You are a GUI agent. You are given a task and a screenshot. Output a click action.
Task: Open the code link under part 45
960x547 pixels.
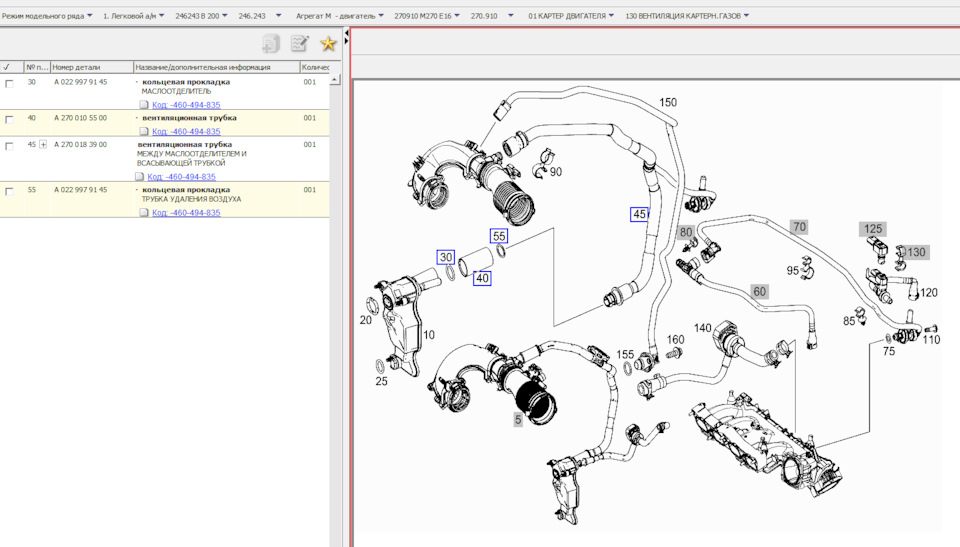coord(181,177)
